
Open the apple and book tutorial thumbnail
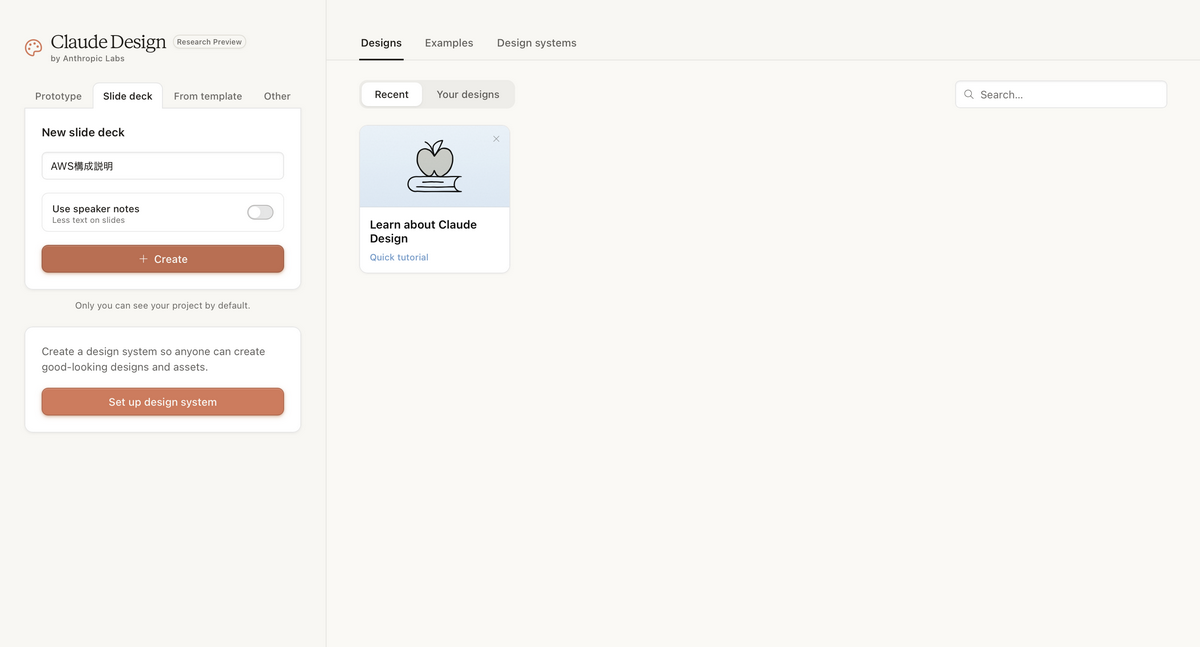(435, 166)
